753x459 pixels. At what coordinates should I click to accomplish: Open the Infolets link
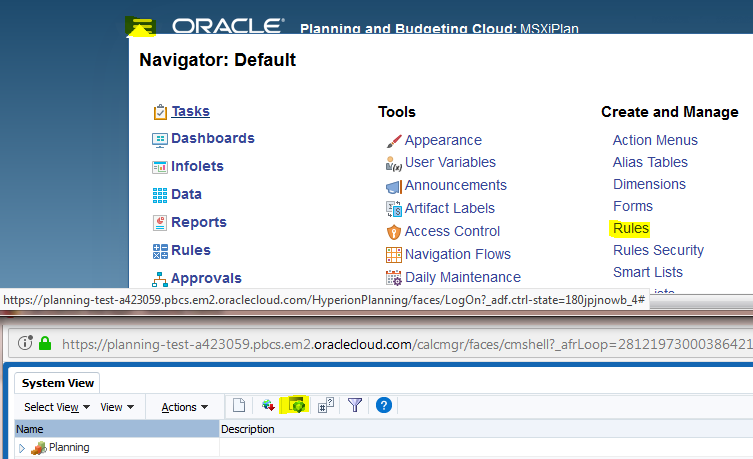pos(197,166)
